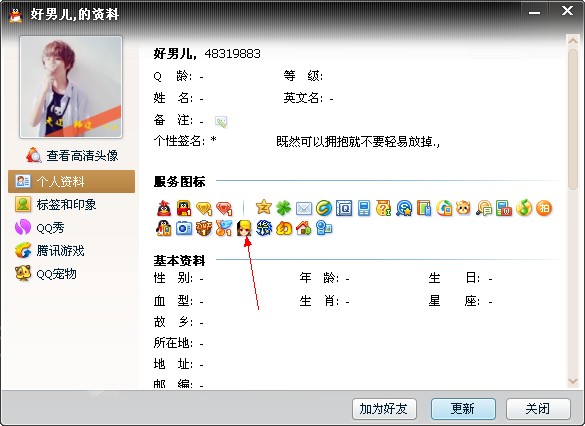The image size is (585, 426).
Task: Edit the remark with the pencil icon
Action: click(x=221, y=122)
